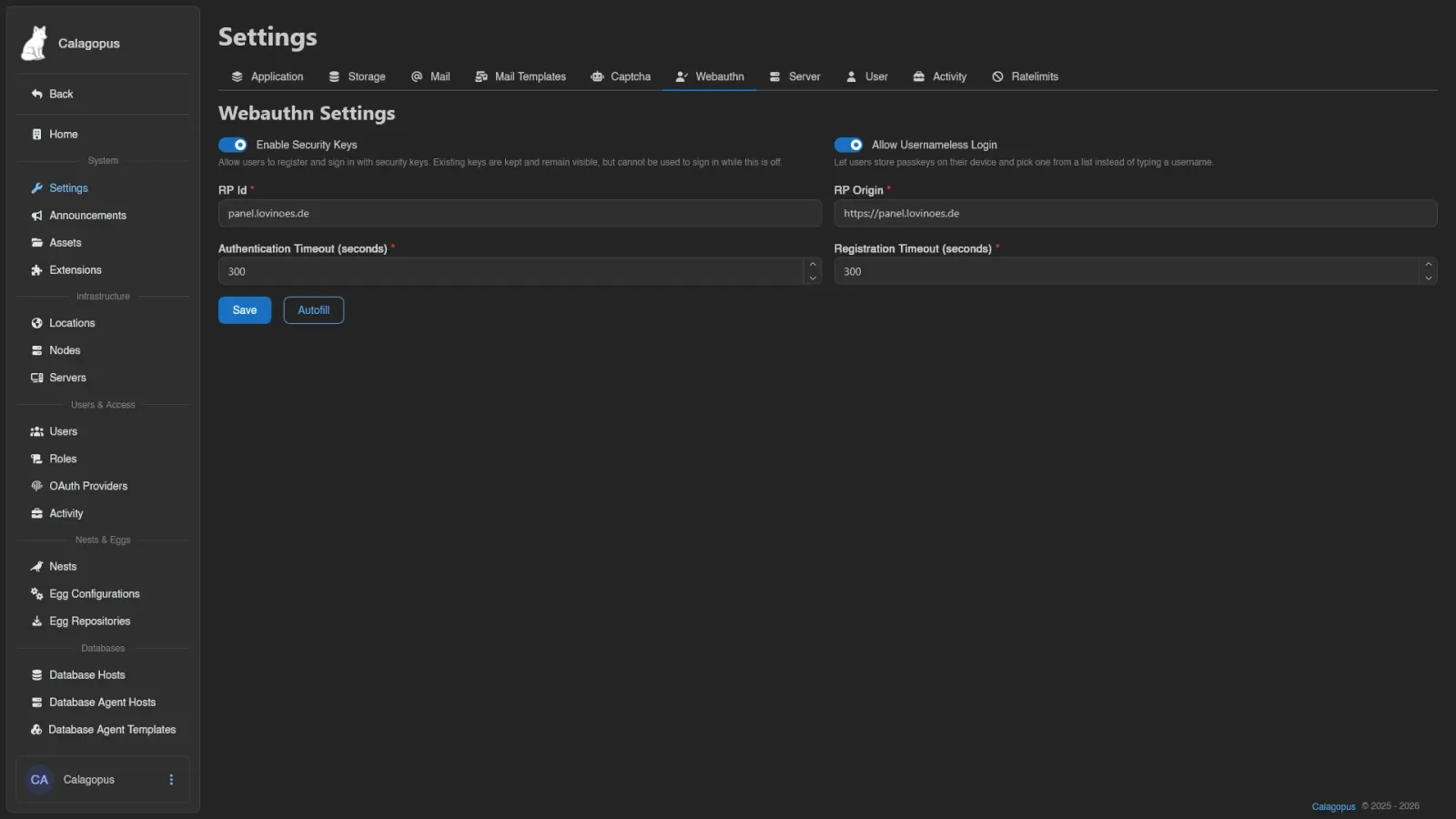Click the Locations globe icon
The height and width of the screenshot is (819, 1456).
click(37, 323)
